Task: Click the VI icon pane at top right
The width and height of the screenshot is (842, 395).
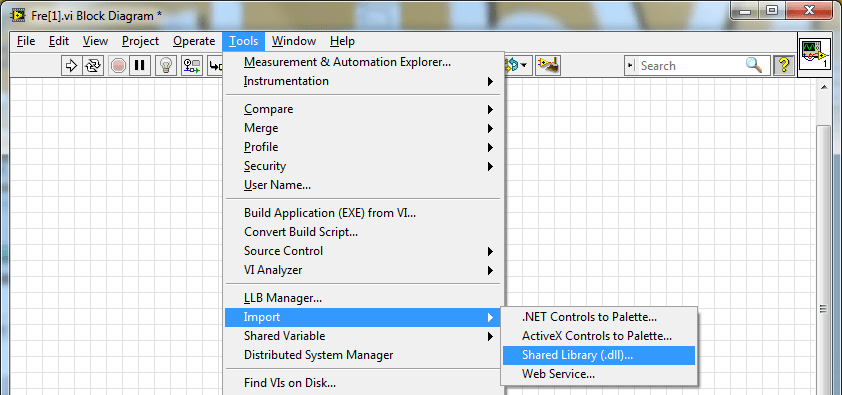Action: [816, 54]
